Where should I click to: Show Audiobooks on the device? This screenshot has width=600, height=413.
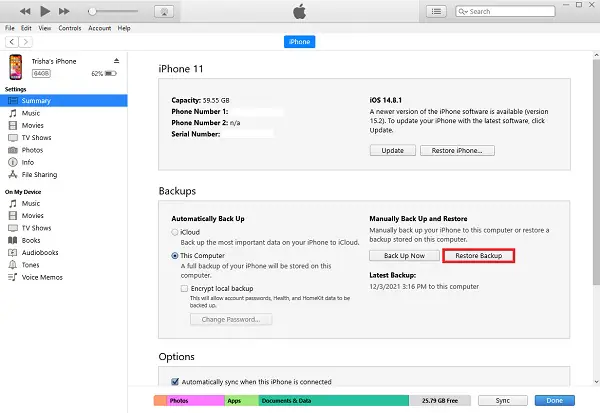coord(38,252)
